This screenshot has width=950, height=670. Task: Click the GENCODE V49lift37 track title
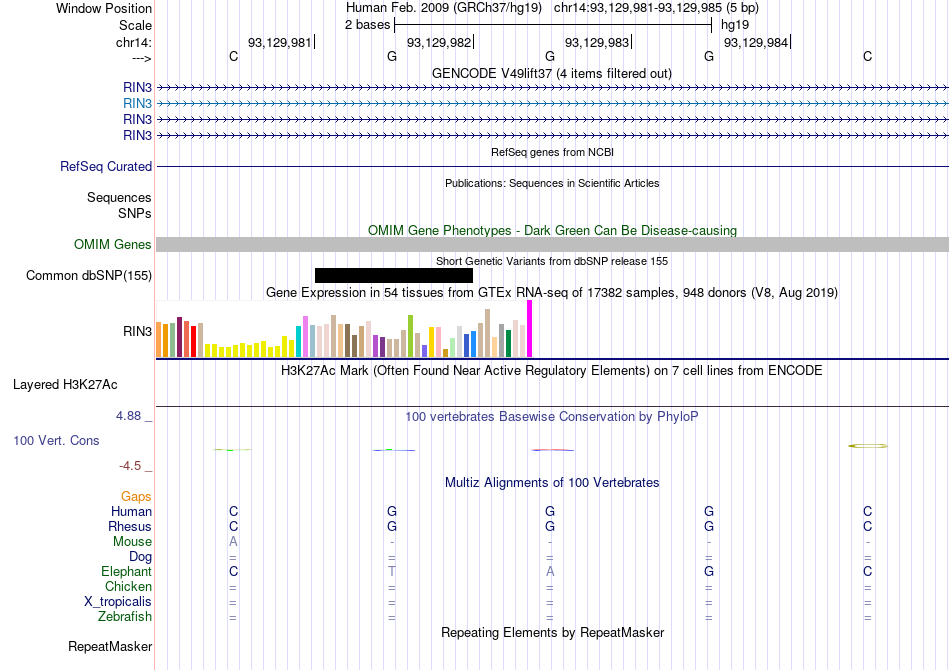pos(552,74)
